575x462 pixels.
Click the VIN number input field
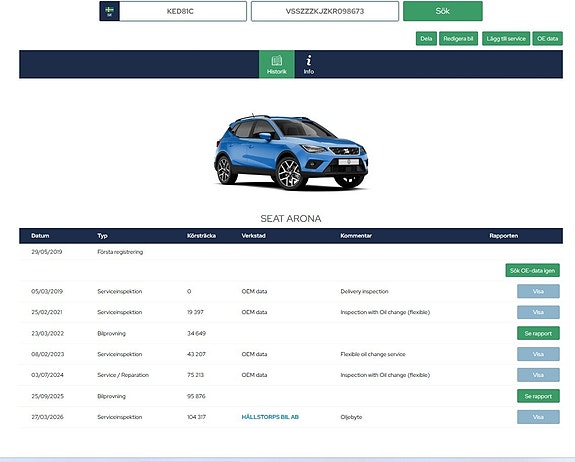(x=325, y=11)
